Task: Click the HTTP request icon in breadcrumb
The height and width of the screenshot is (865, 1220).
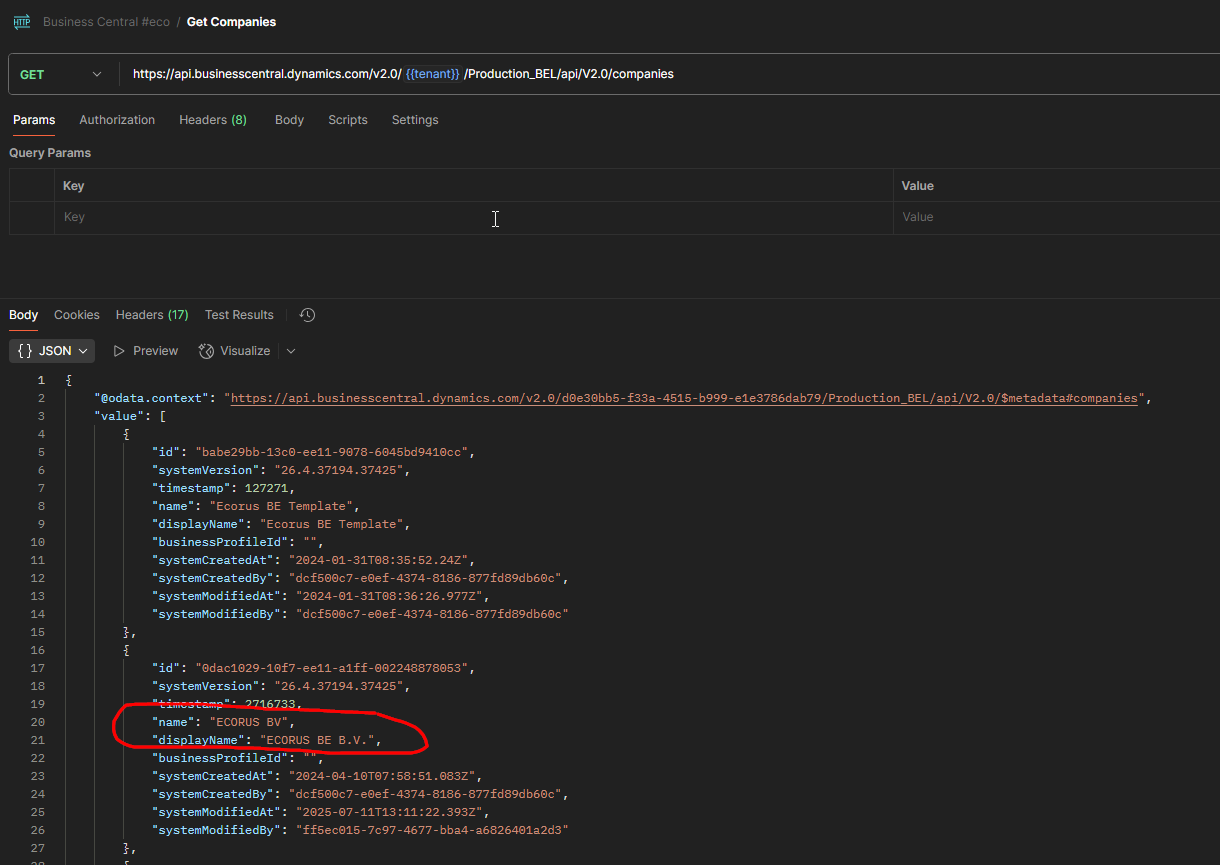Action: pos(21,21)
